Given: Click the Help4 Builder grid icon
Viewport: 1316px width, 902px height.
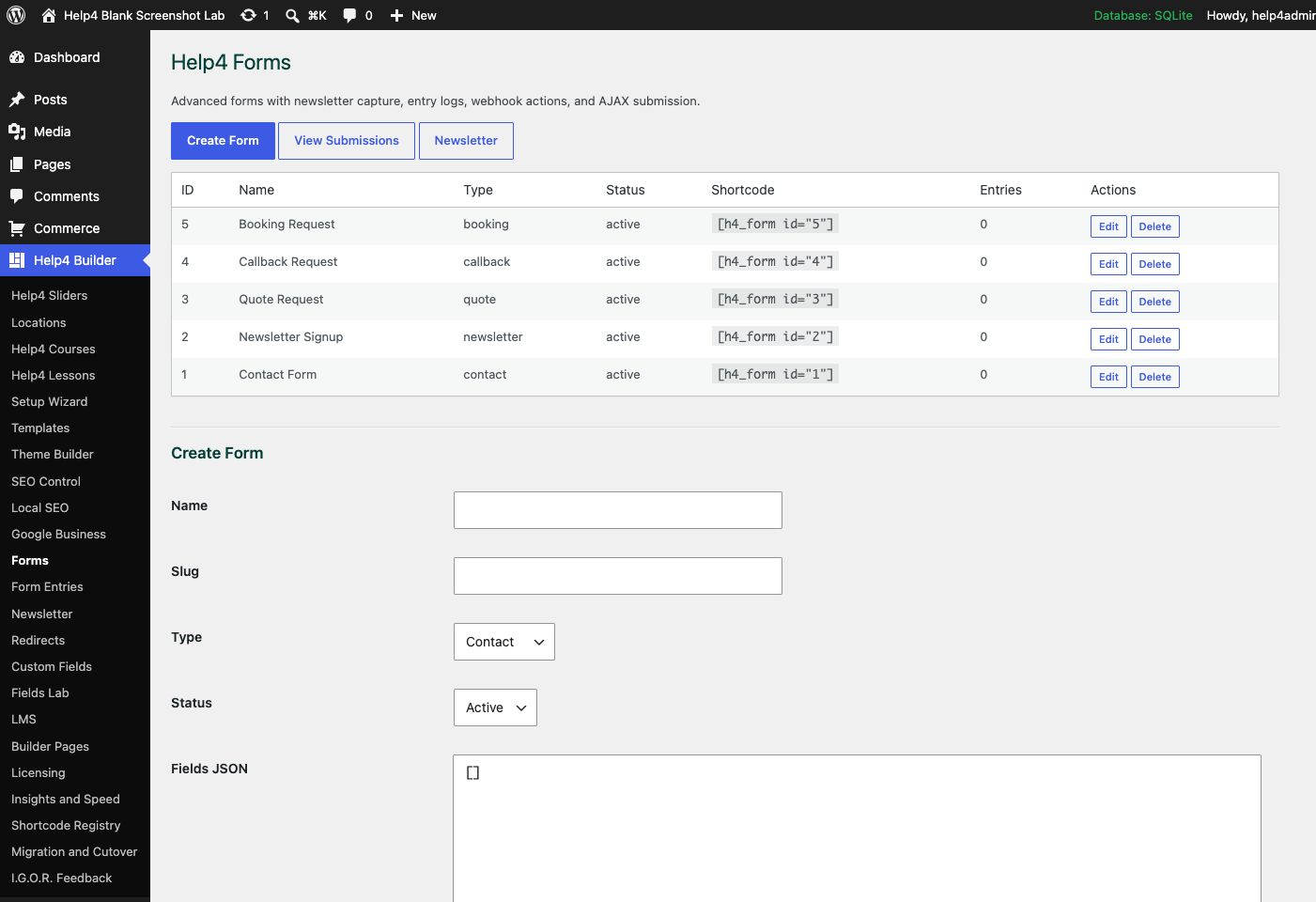Looking at the screenshot, I should pos(17,260).
